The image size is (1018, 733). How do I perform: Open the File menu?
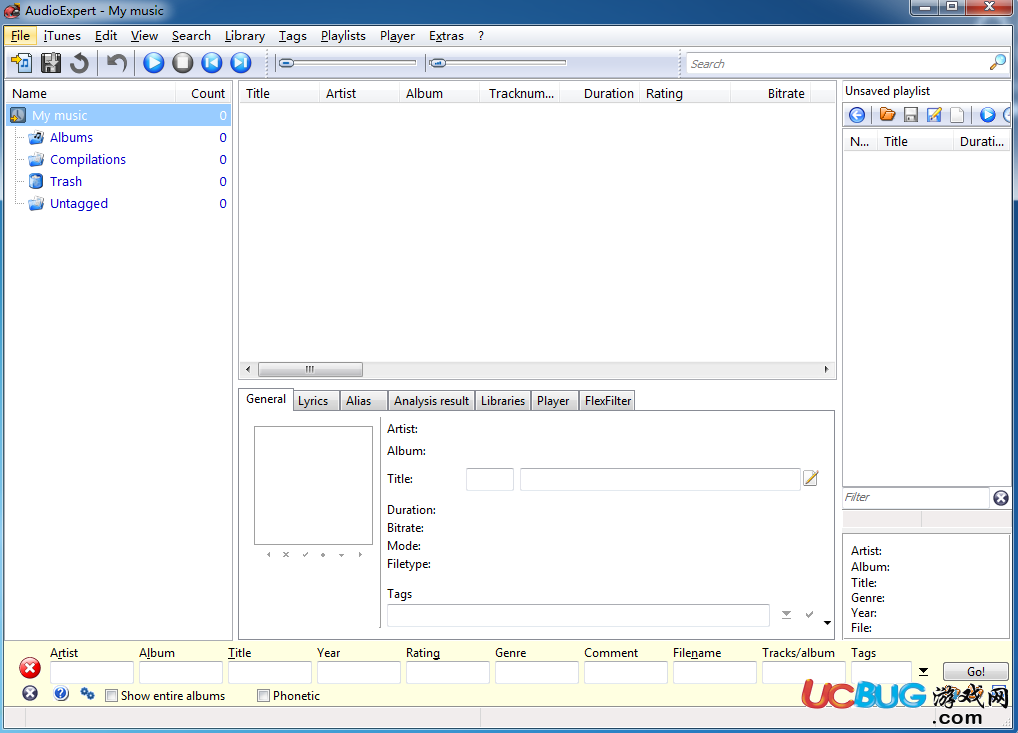click(20, 36)
